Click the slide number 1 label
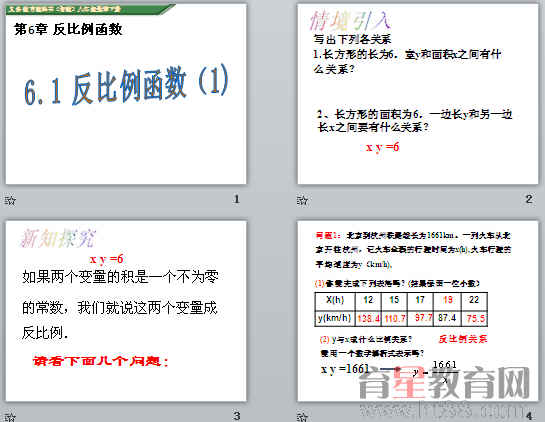The height and width of the screenshot is (422, 545). (x=236, y=199)
